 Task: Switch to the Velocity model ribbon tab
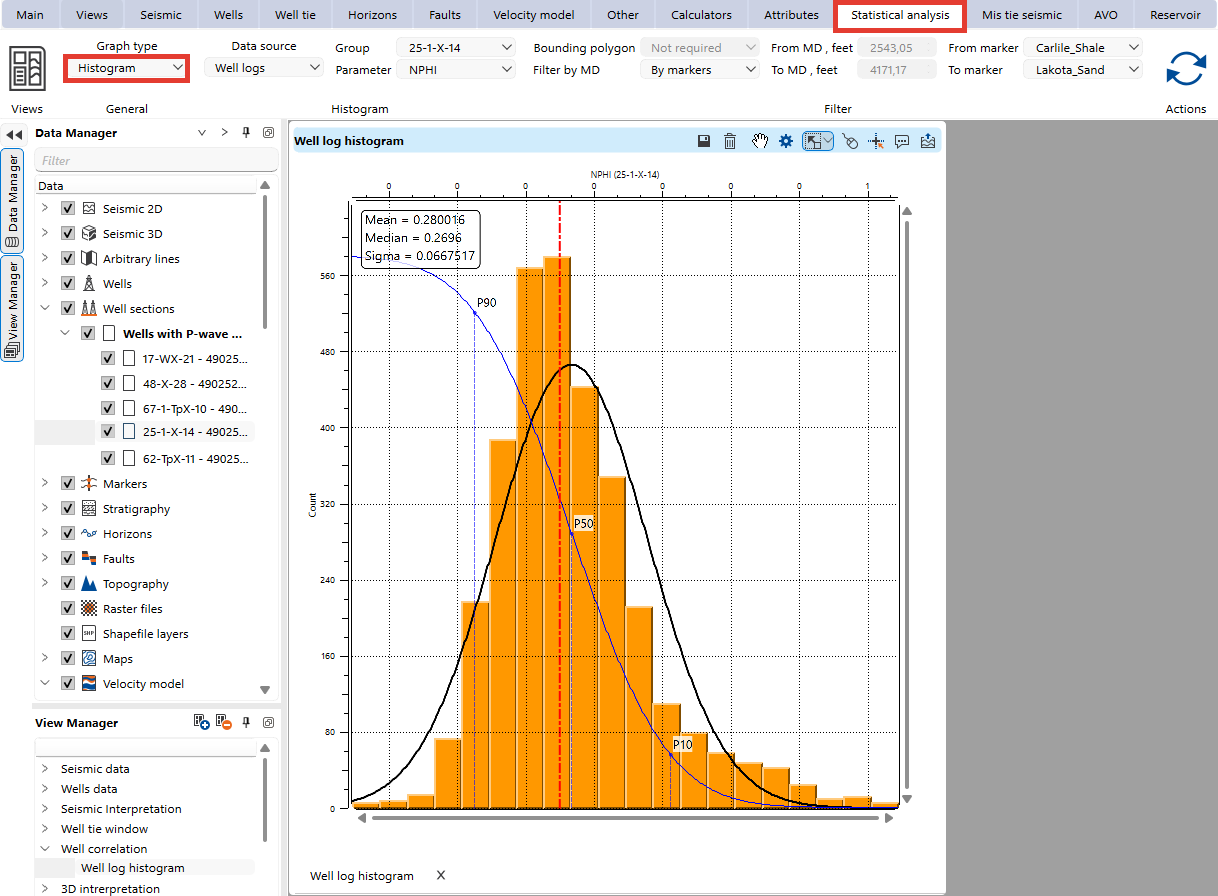(x=533, y=15)
